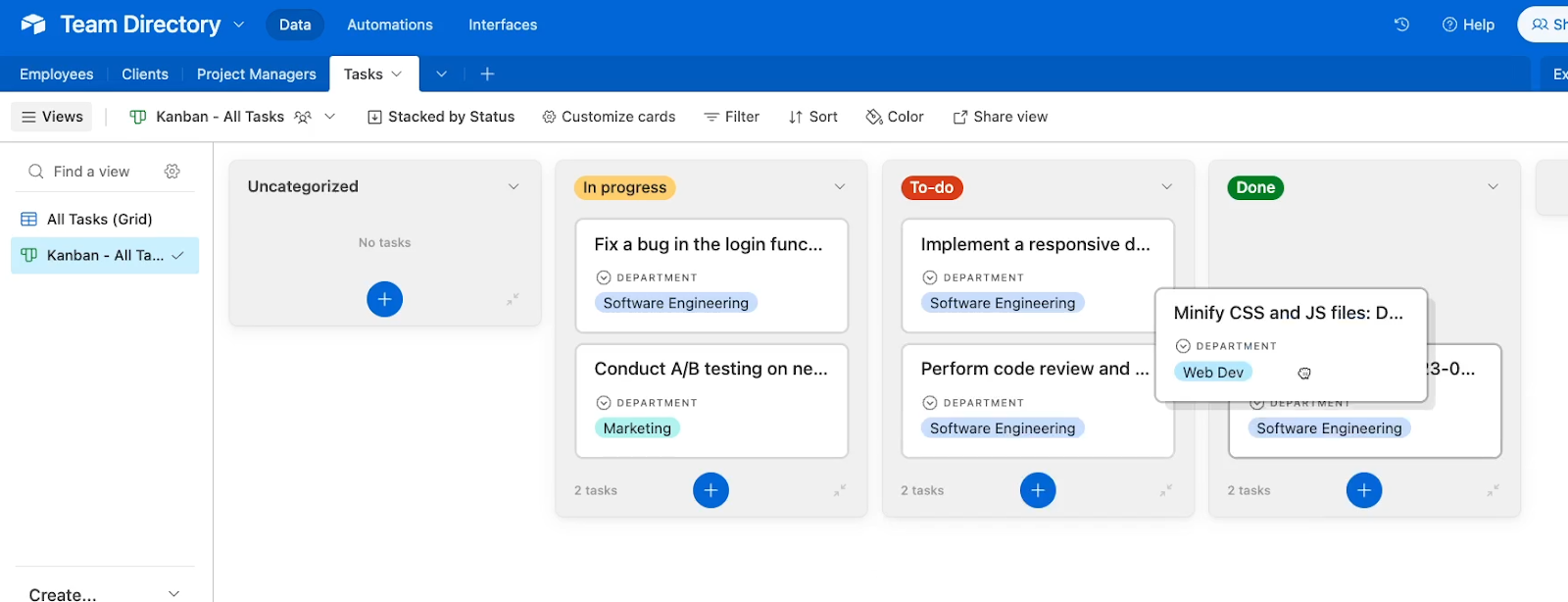
Task: Open the Sort button
Action: tap(813, 117)
